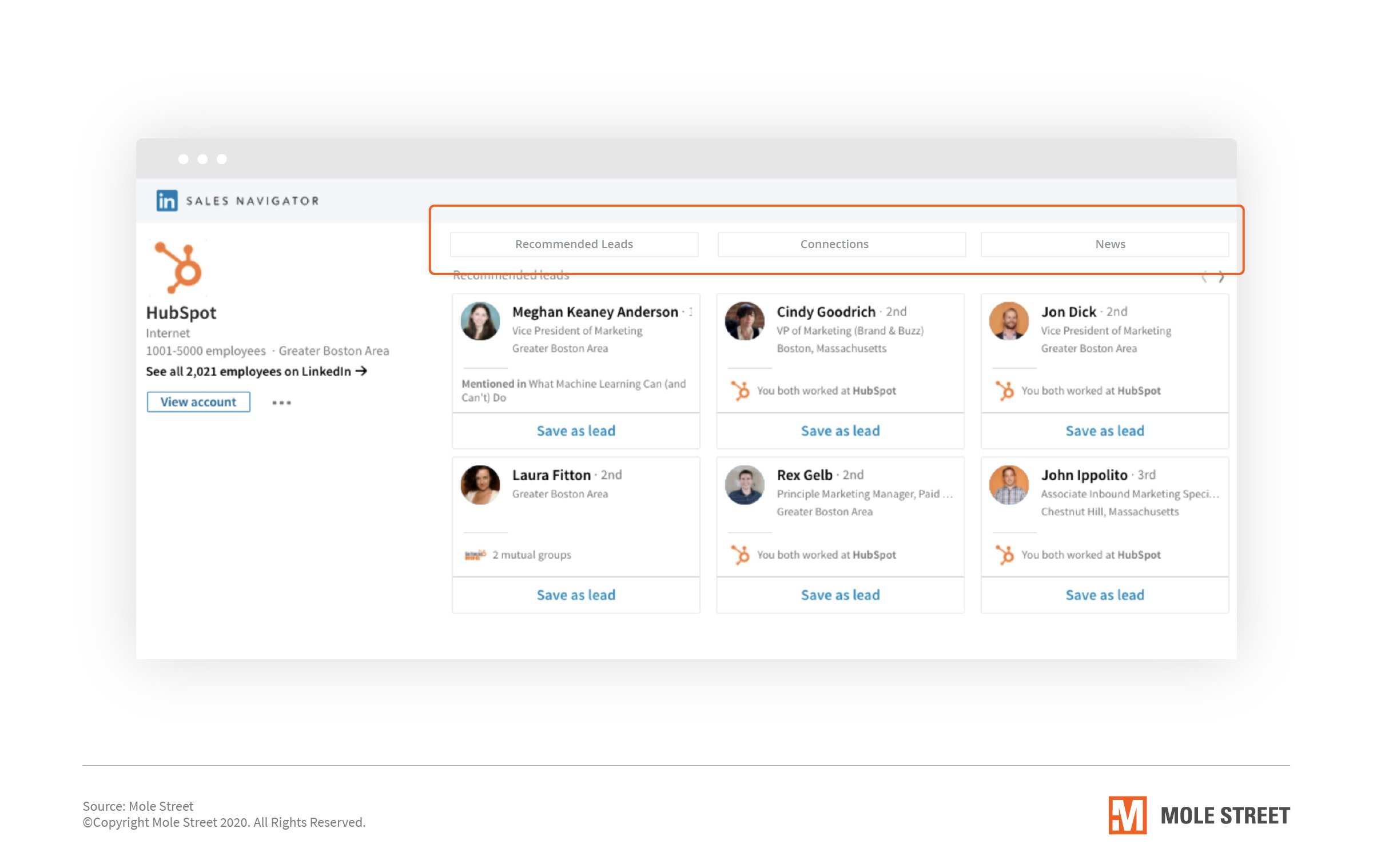Open 'What Machine Learning Can (and Can't) Do' mention
Image resolution: width=1373 pixels, height=868 pixels.
(574, 391)
